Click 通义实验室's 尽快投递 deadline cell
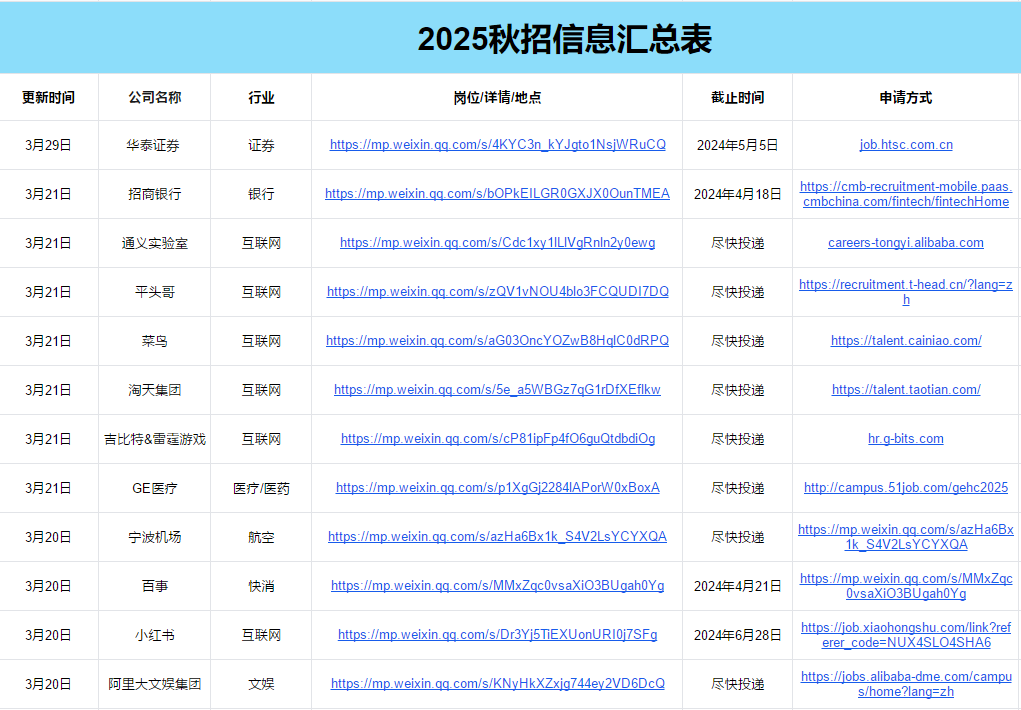Screen dimensions: 1021x710 click(737, 243)
